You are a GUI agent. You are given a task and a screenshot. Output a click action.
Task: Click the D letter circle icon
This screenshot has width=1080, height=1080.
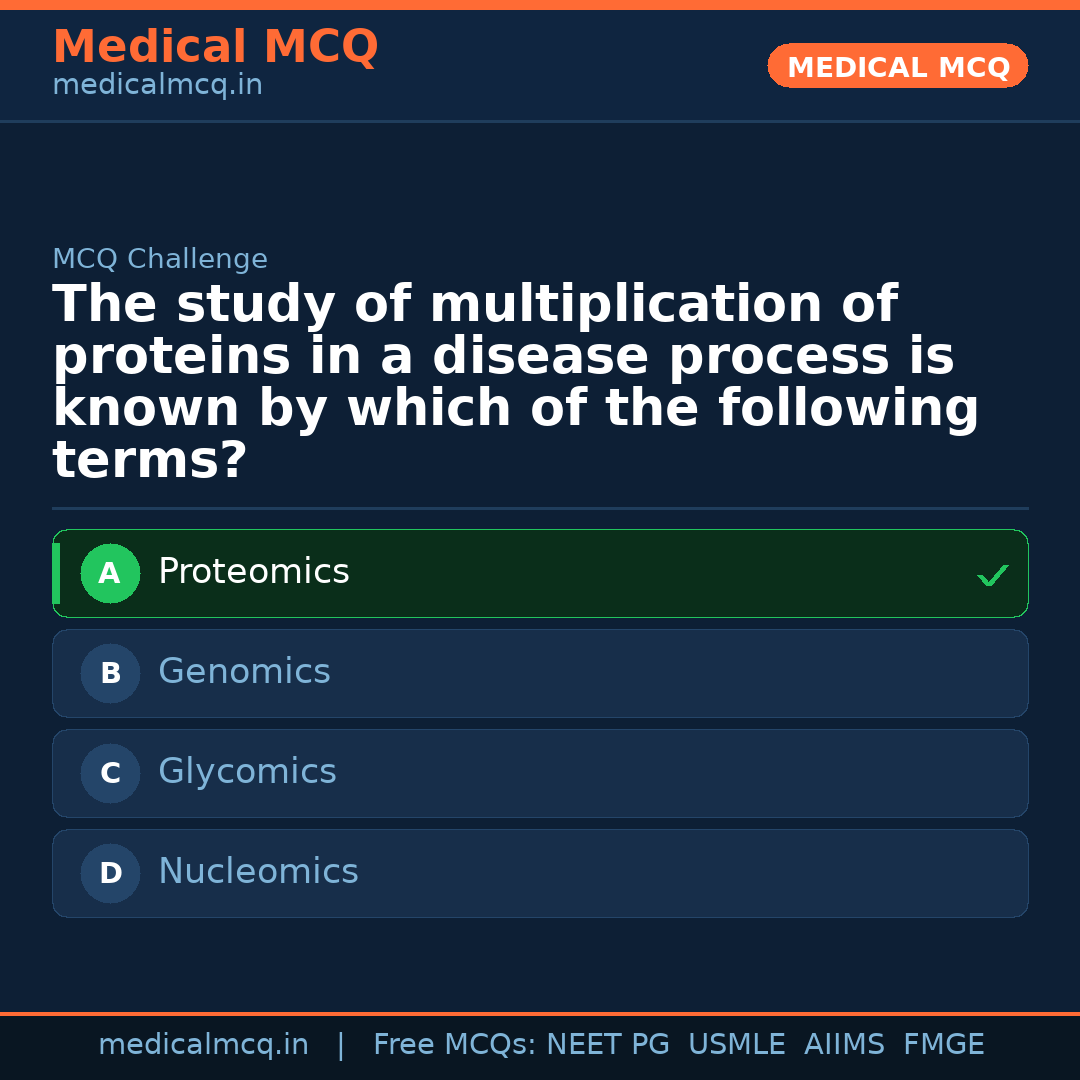coord(110,874)
